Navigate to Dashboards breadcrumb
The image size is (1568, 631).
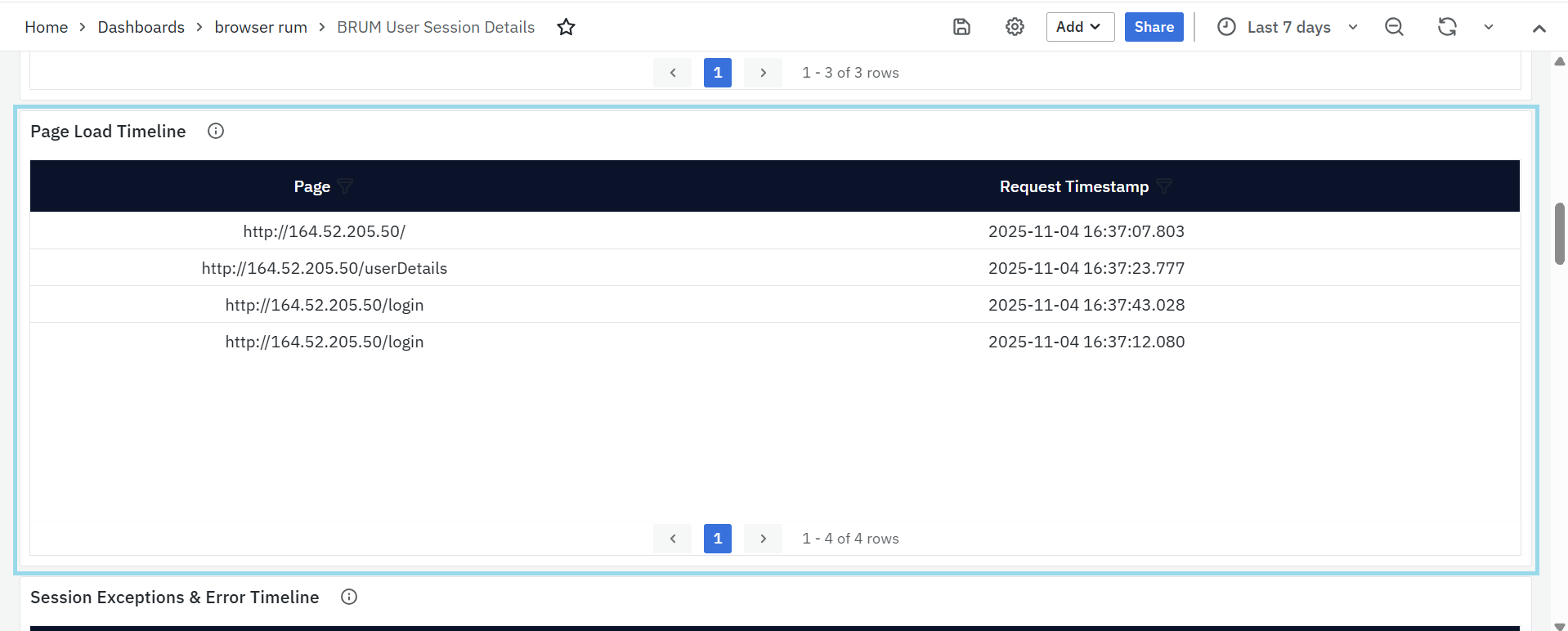point(141,27)
